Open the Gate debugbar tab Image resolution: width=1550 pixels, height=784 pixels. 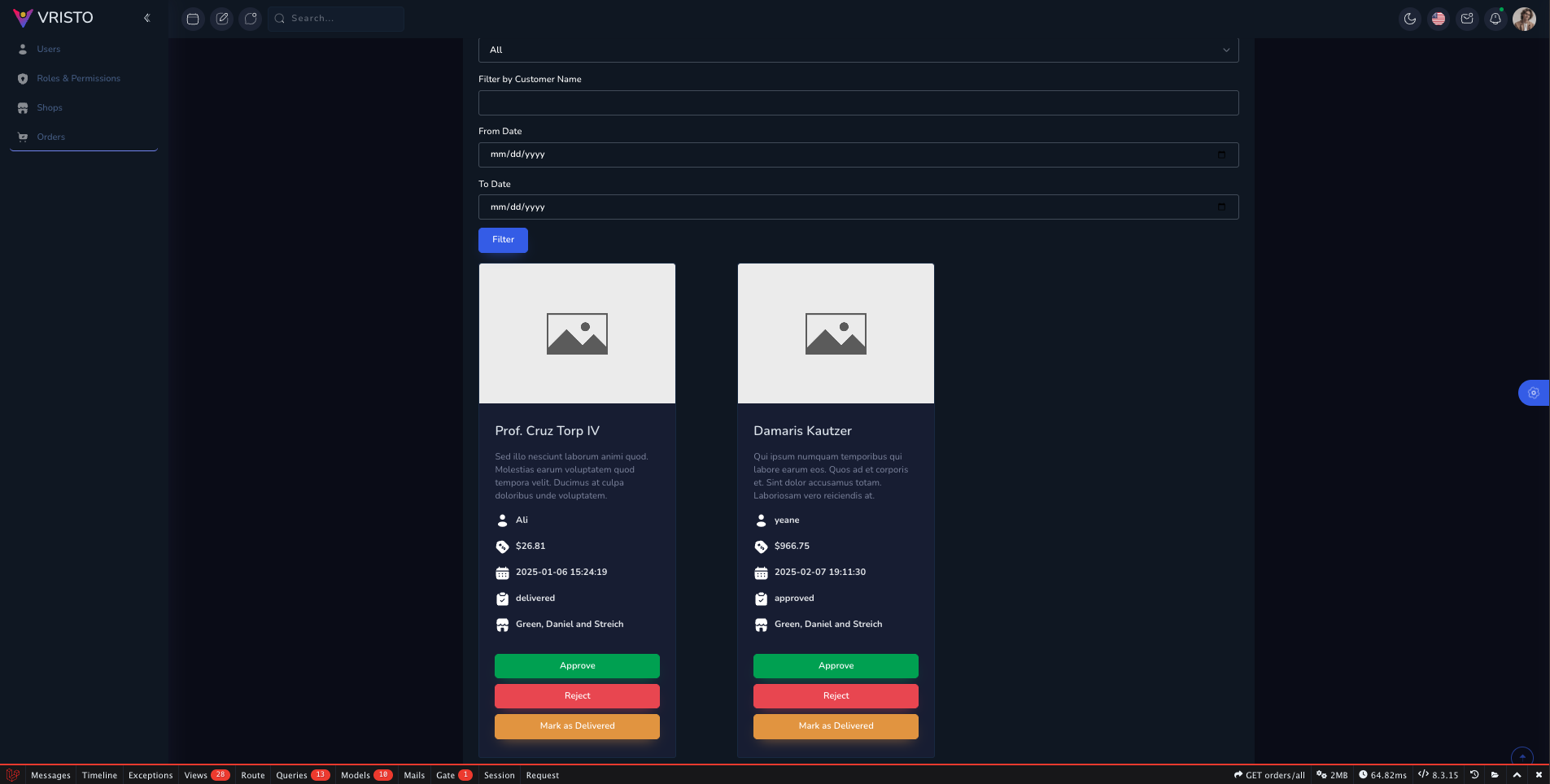pos(454,776)
